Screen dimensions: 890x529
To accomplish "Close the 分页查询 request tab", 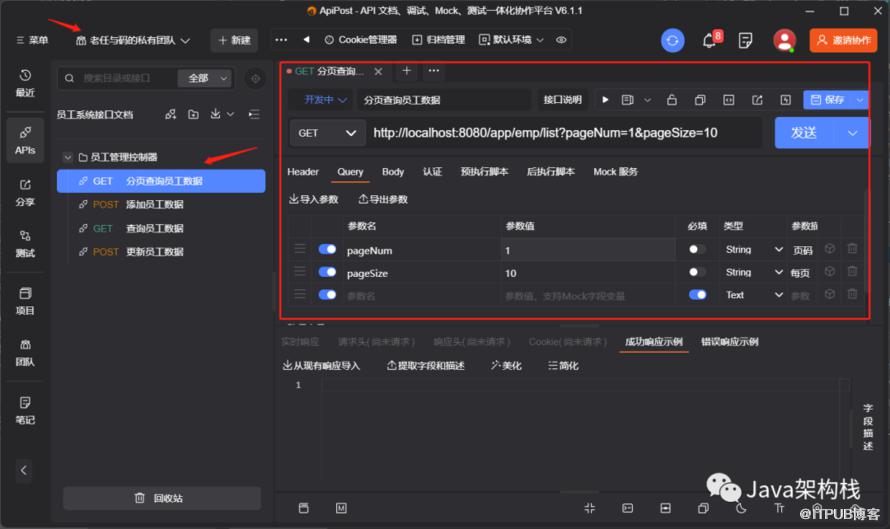I will coord(378,71).
